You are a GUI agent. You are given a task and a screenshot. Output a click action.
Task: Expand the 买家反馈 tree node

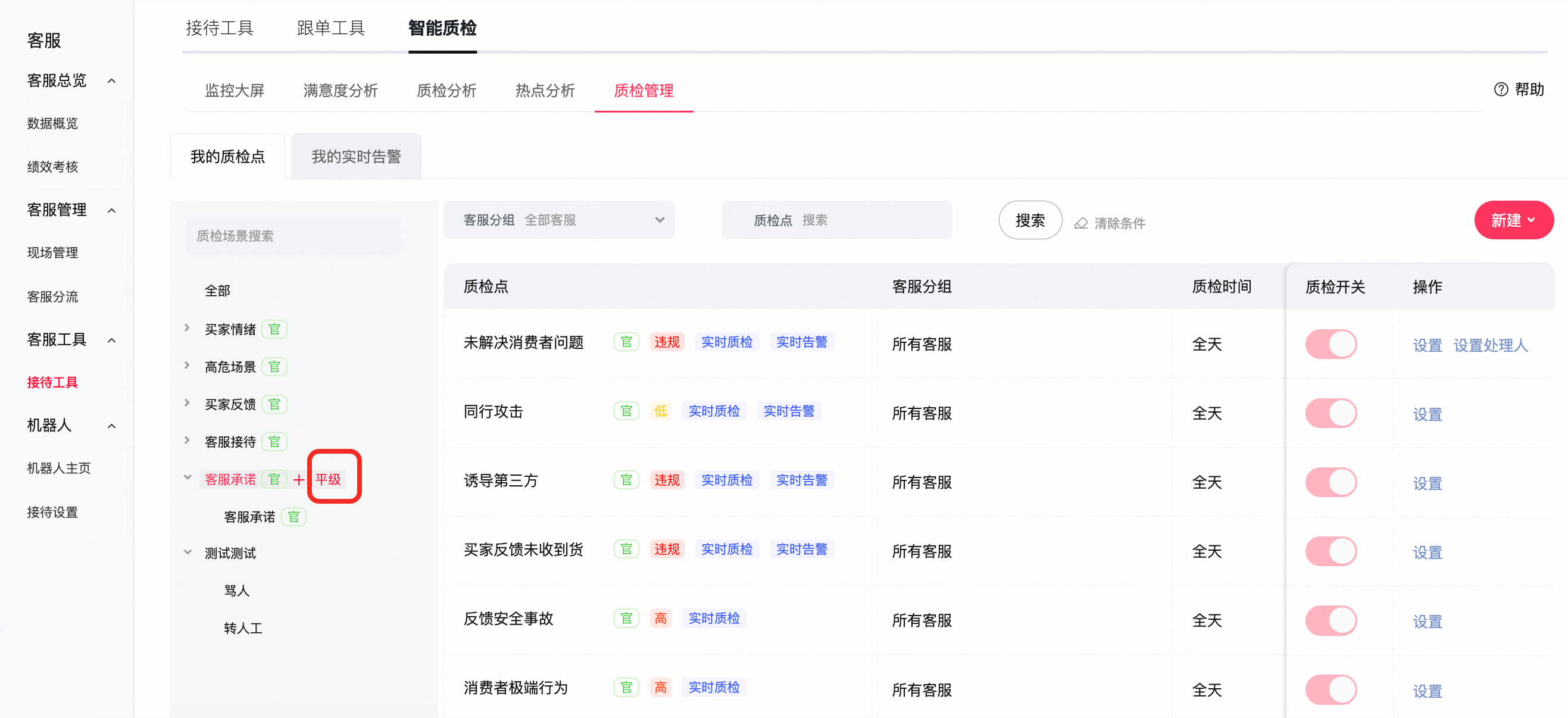tap(187, 403)
